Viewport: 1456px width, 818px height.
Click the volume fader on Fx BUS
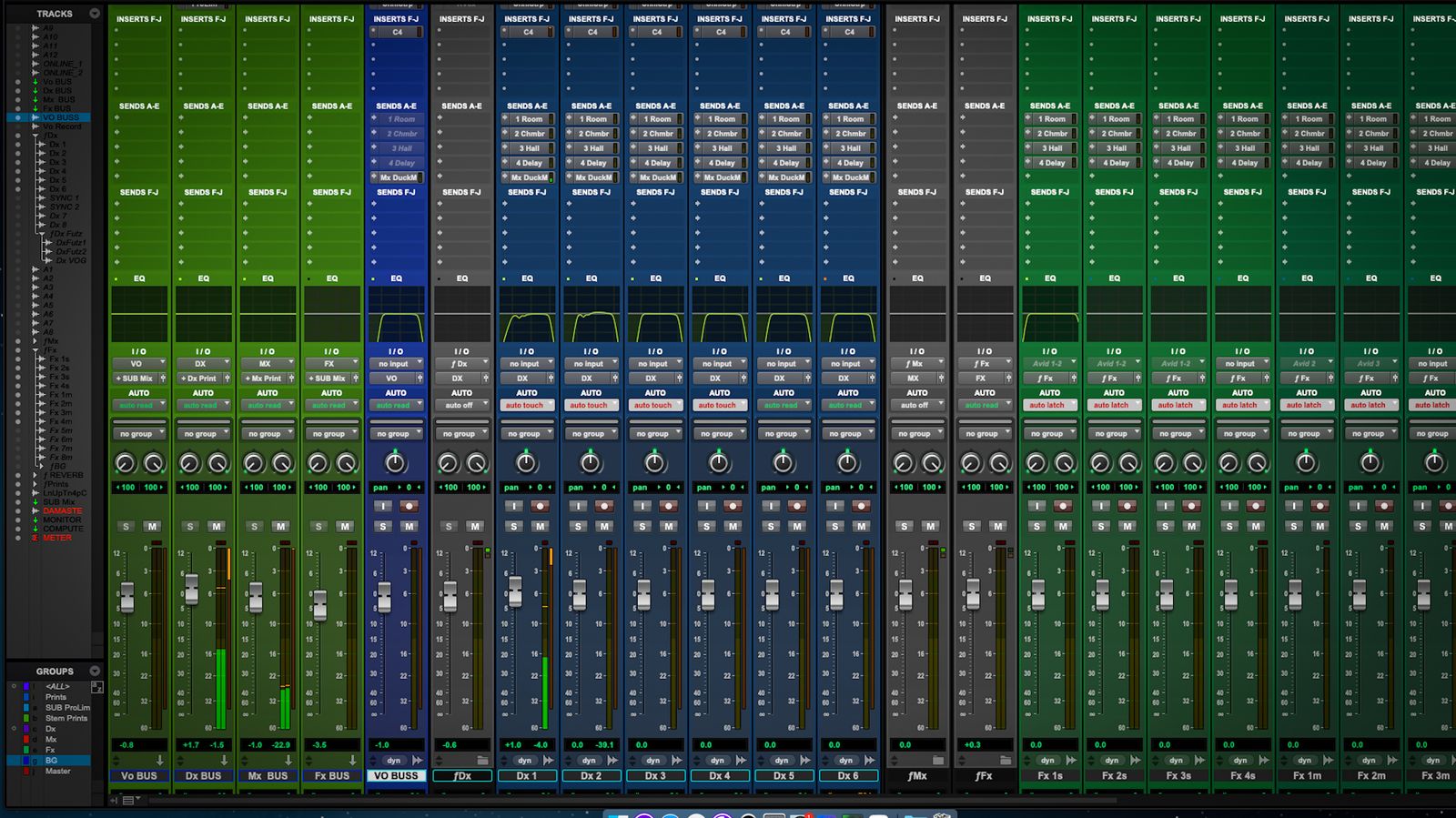click(319, 603)
